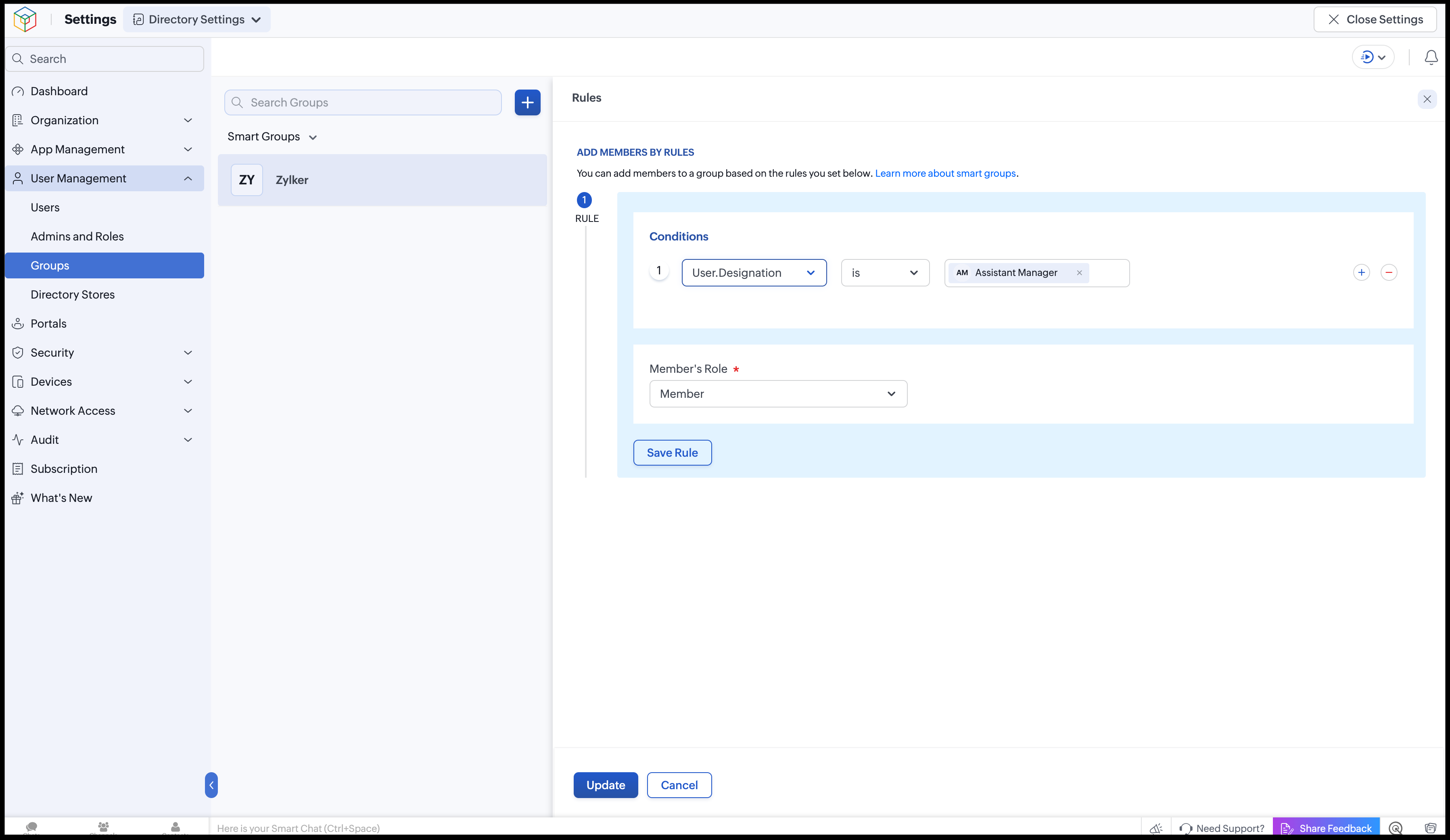Click the Organization building icon
The height and width of the screenshot is (840, 1450).
pos(18,120)
